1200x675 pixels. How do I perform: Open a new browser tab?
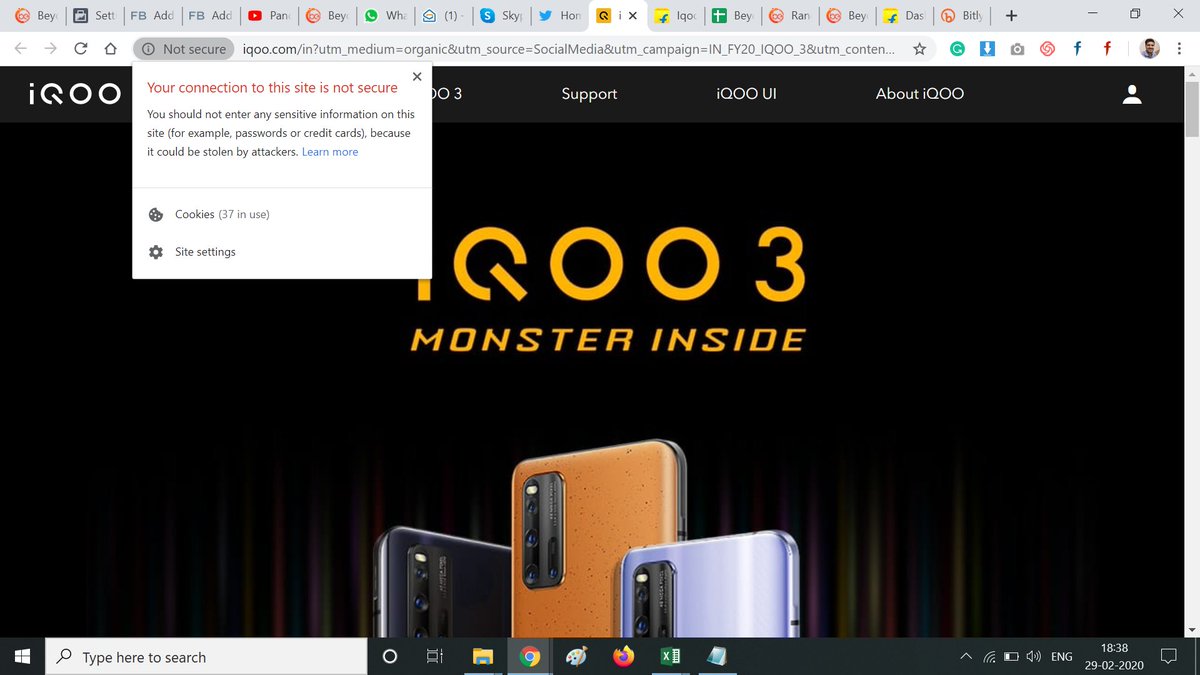(x=1011, y=16)
